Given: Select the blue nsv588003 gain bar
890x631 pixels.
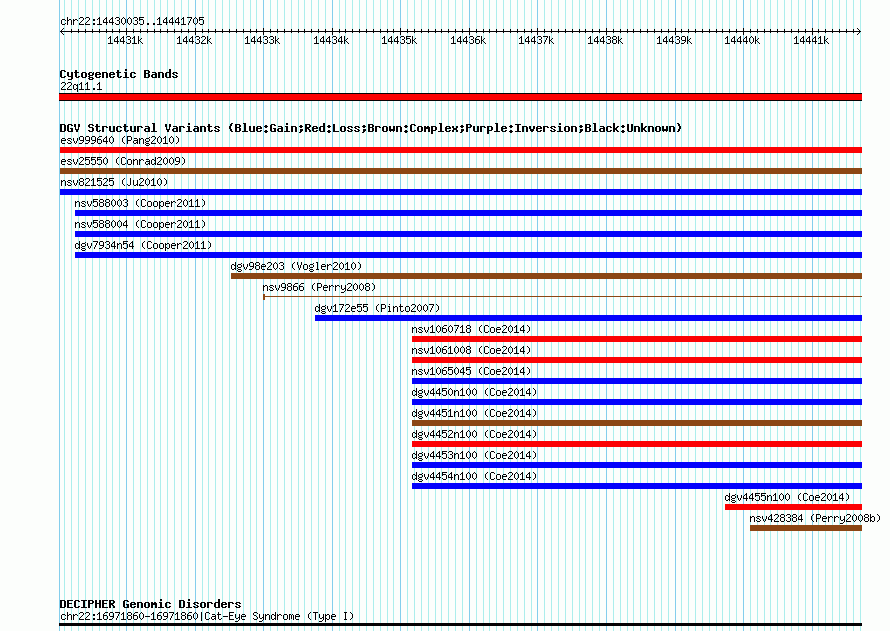Looking at the screenshot, I should pos(468,213).
